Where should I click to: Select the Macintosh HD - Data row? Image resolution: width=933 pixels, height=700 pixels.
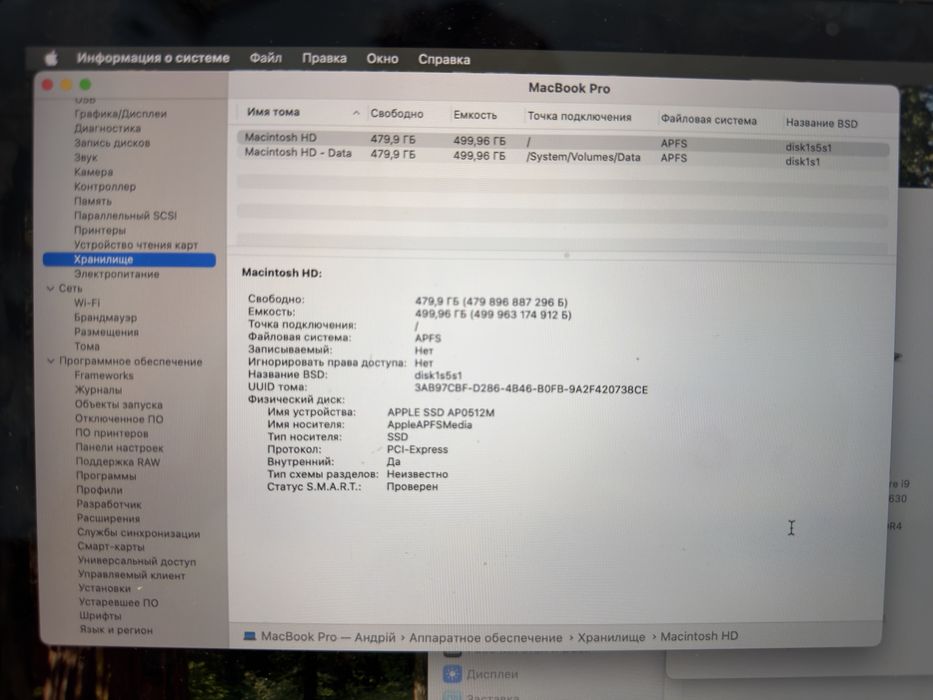pyautogui.click(x=563, y=156)
